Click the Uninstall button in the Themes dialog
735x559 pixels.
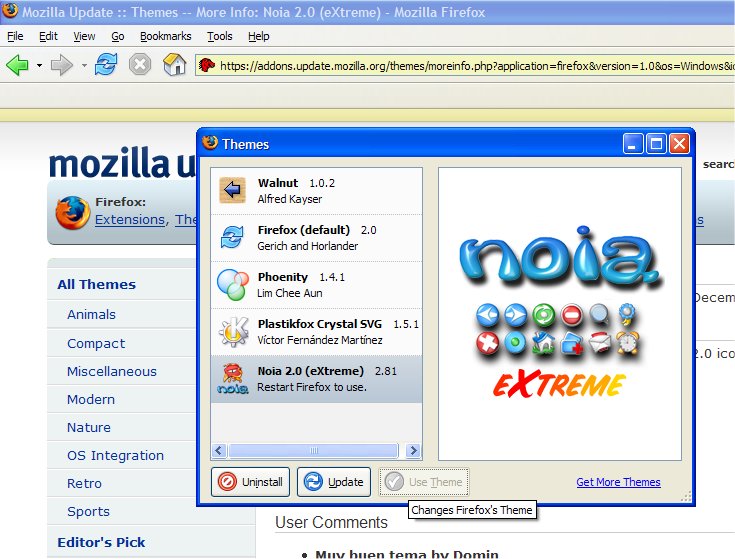click(x=250, y=482)
